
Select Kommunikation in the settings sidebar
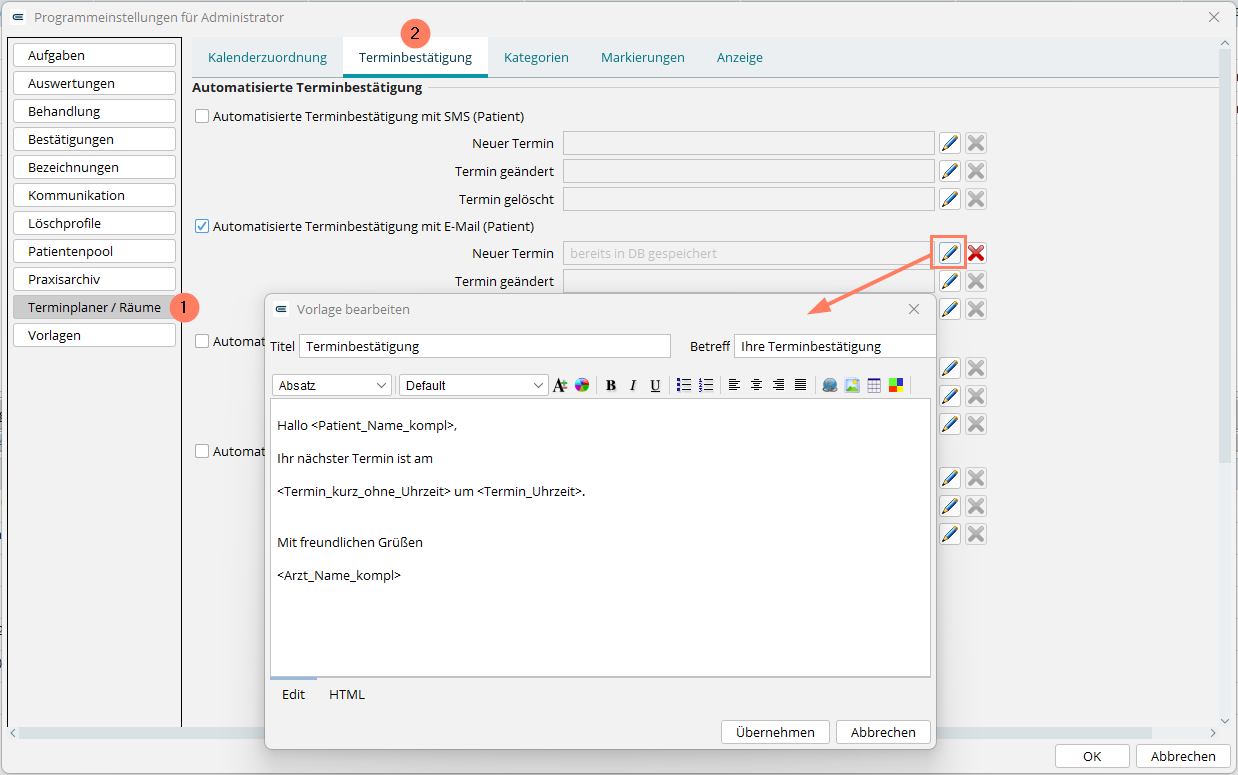click(x=95, y=195)
